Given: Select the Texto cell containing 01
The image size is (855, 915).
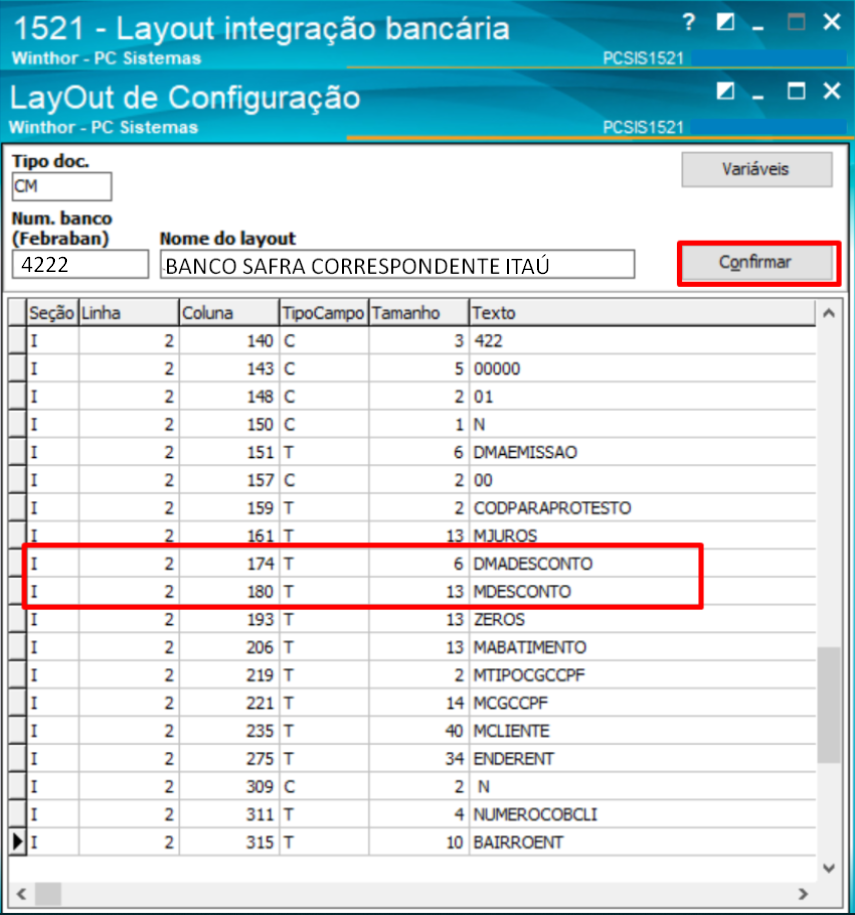Looking at the screenshot, I should [642, 397].
